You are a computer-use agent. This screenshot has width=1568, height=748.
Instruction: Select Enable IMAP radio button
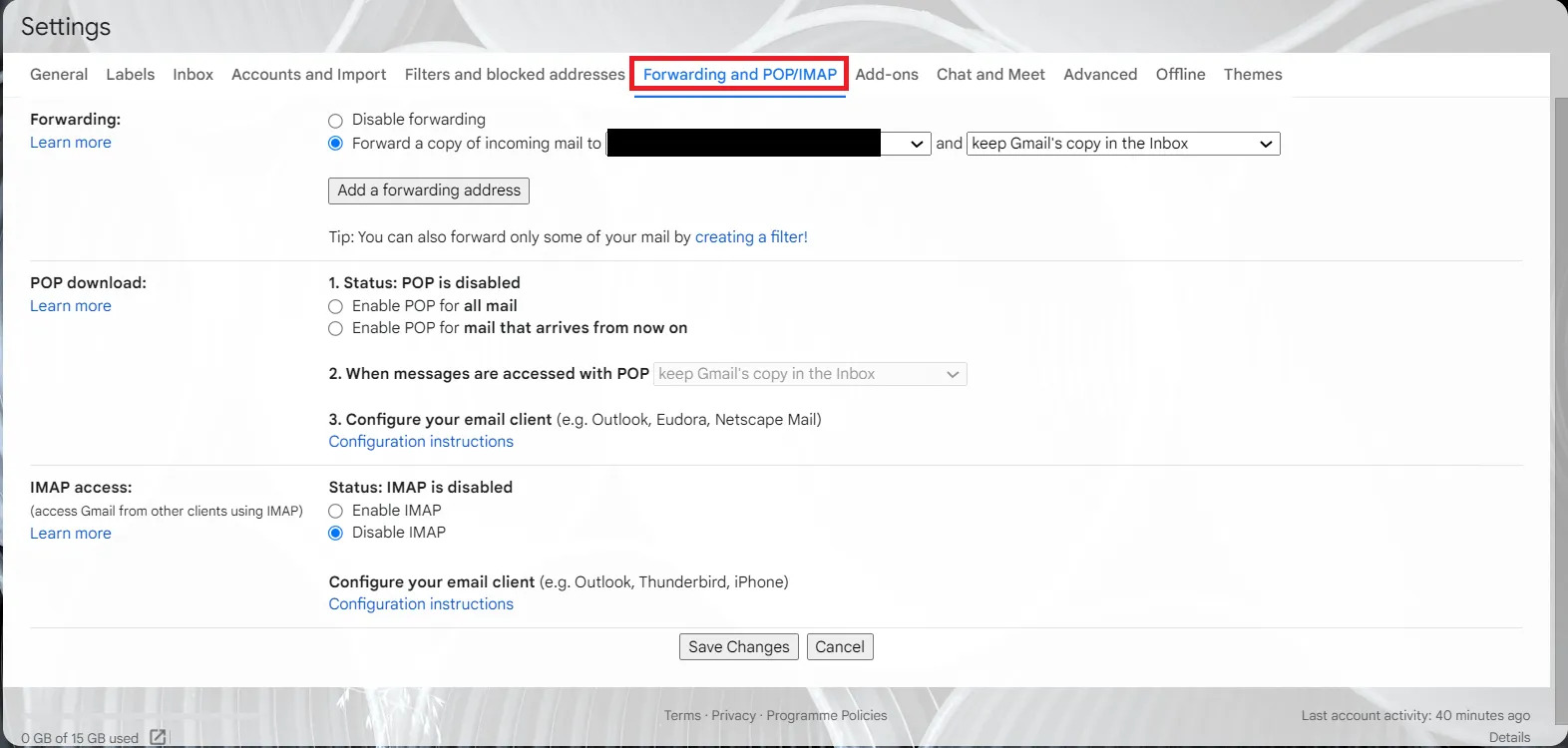[335, 512]
